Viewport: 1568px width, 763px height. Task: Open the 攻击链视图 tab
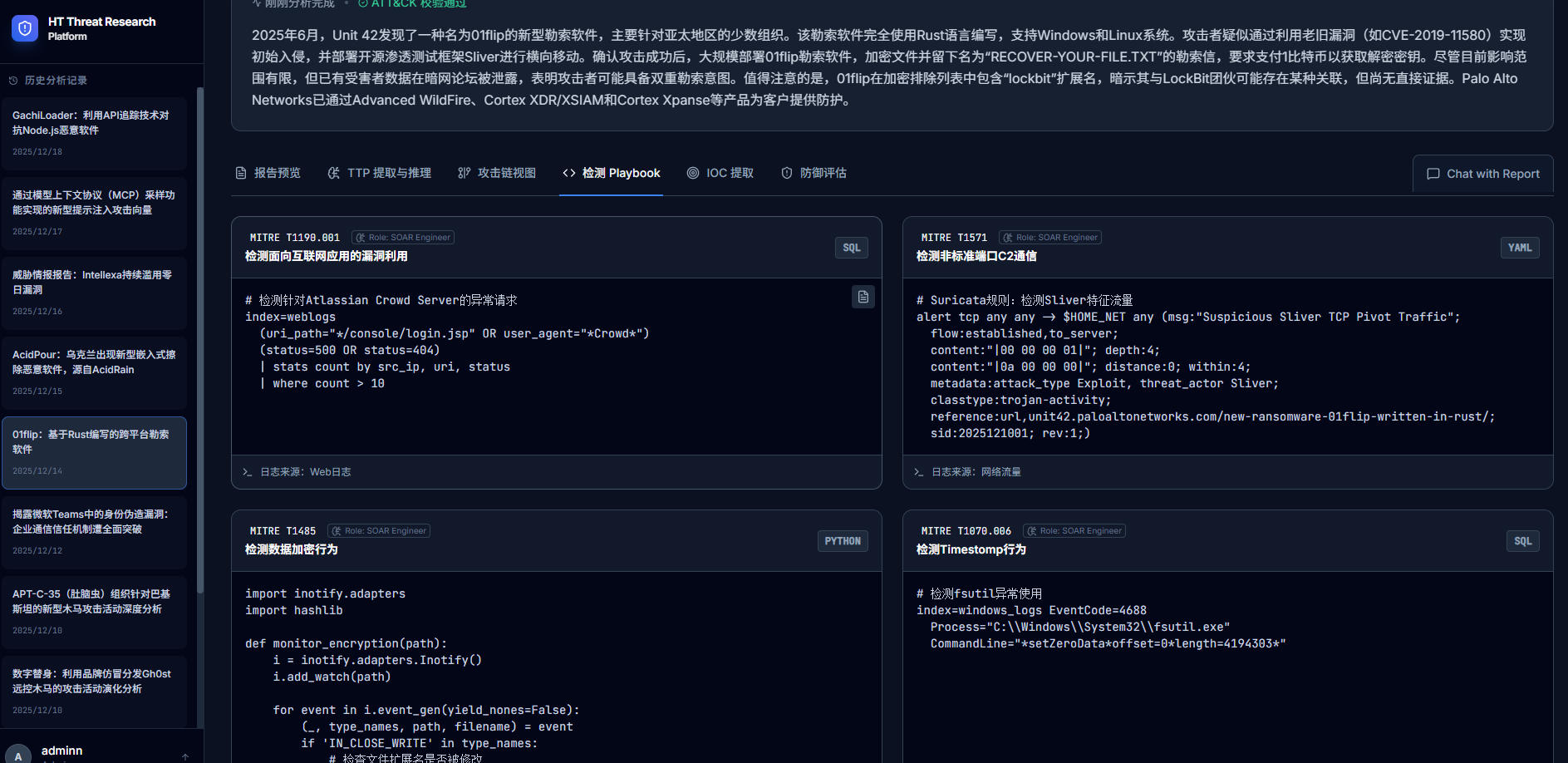tap(496, 173)
